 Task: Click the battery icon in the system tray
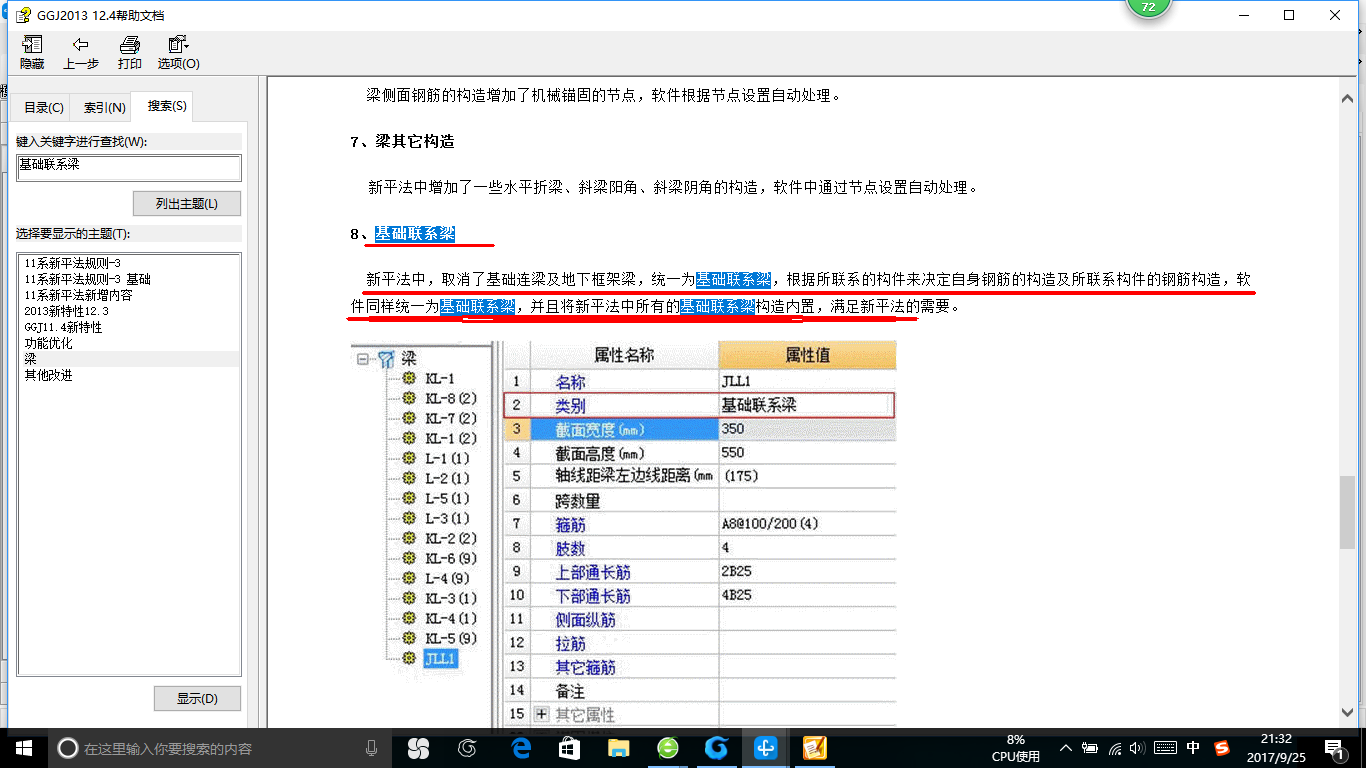pos(1091,748)
